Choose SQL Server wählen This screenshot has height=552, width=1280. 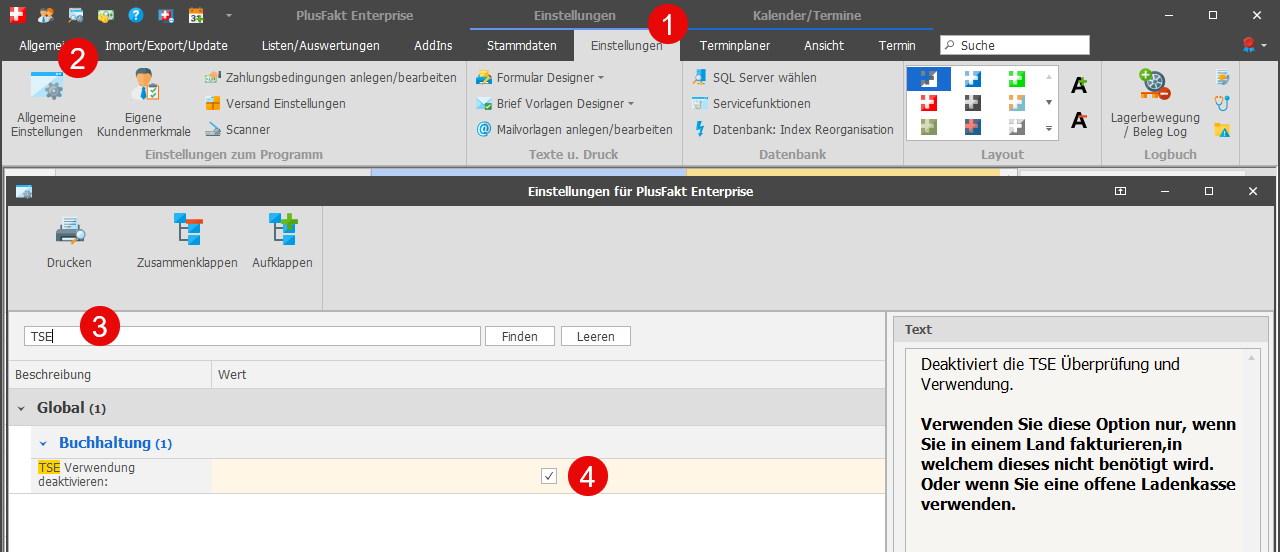[754, 77]
